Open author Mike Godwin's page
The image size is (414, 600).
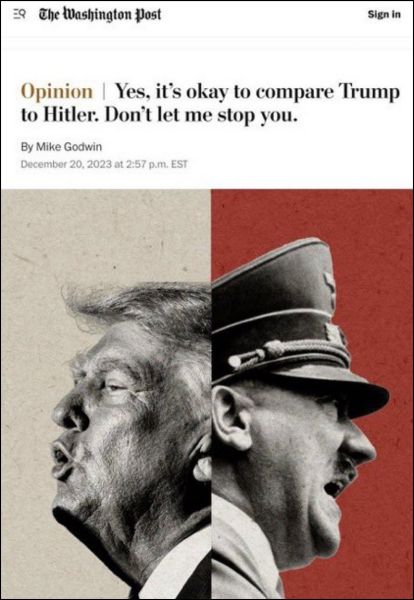pos(69,147)
